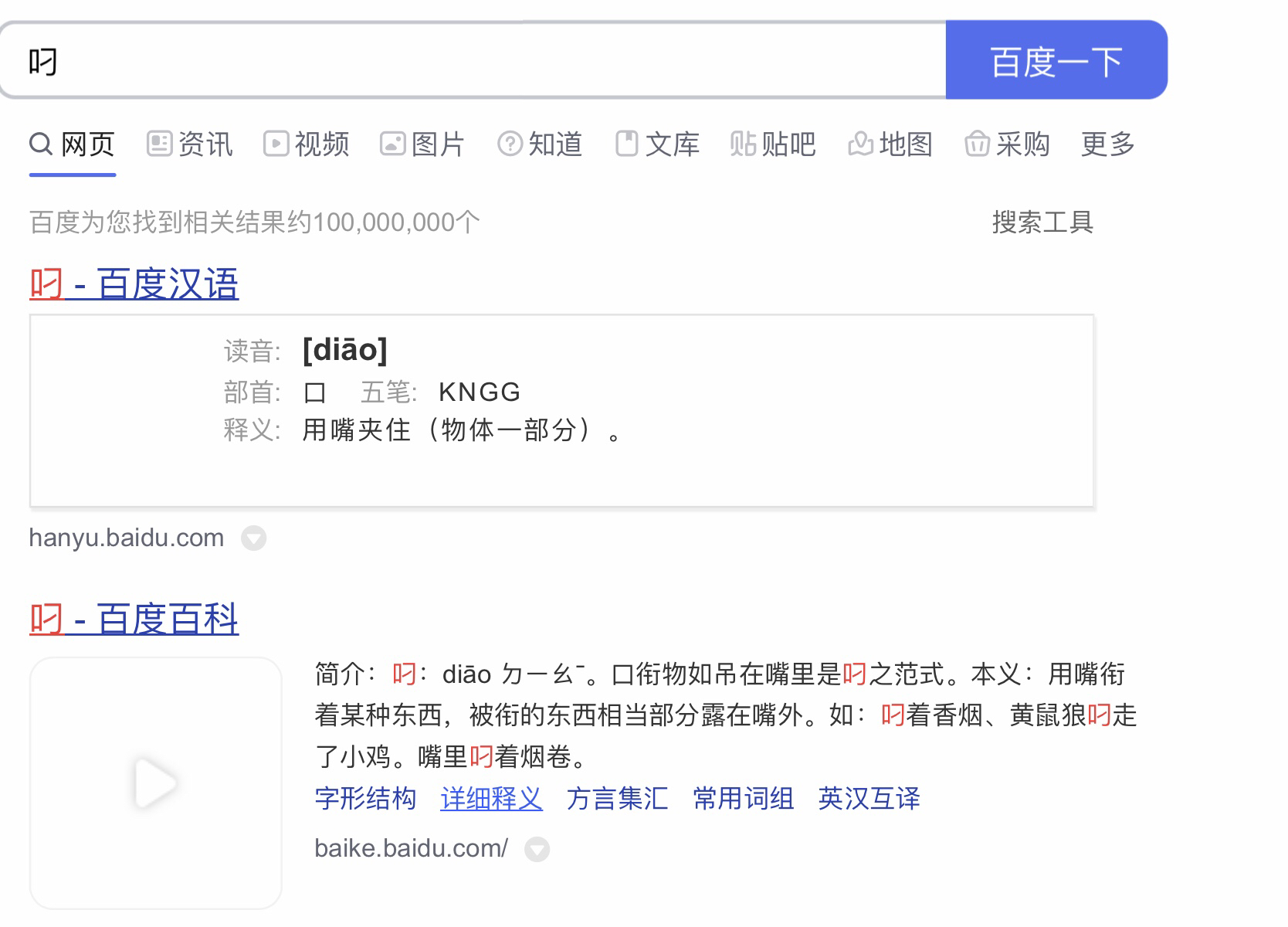
Task: Click the 视频 video play icon
Action: [276, 144]
